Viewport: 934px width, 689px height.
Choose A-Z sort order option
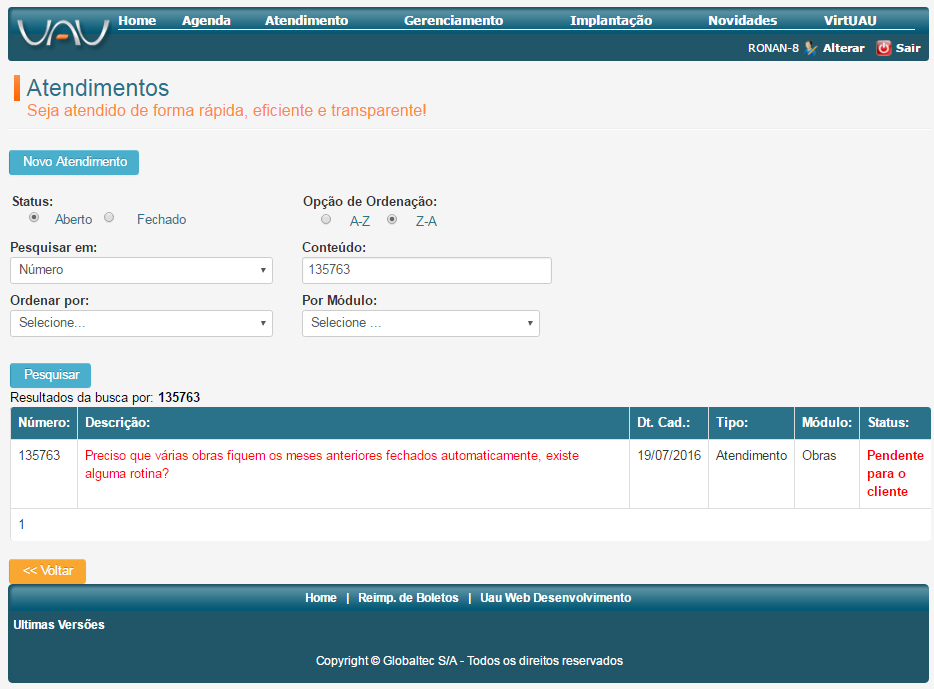coord(326,220)
